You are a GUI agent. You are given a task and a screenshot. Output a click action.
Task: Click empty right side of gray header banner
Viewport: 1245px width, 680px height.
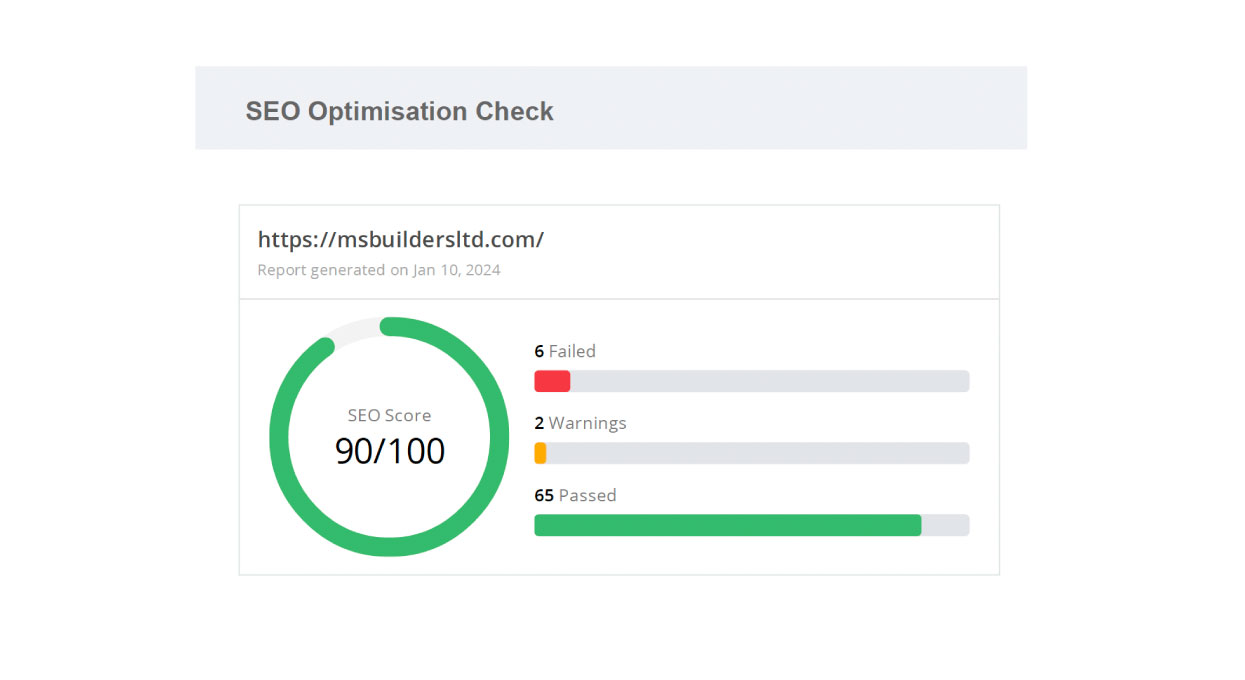point(850,108)
